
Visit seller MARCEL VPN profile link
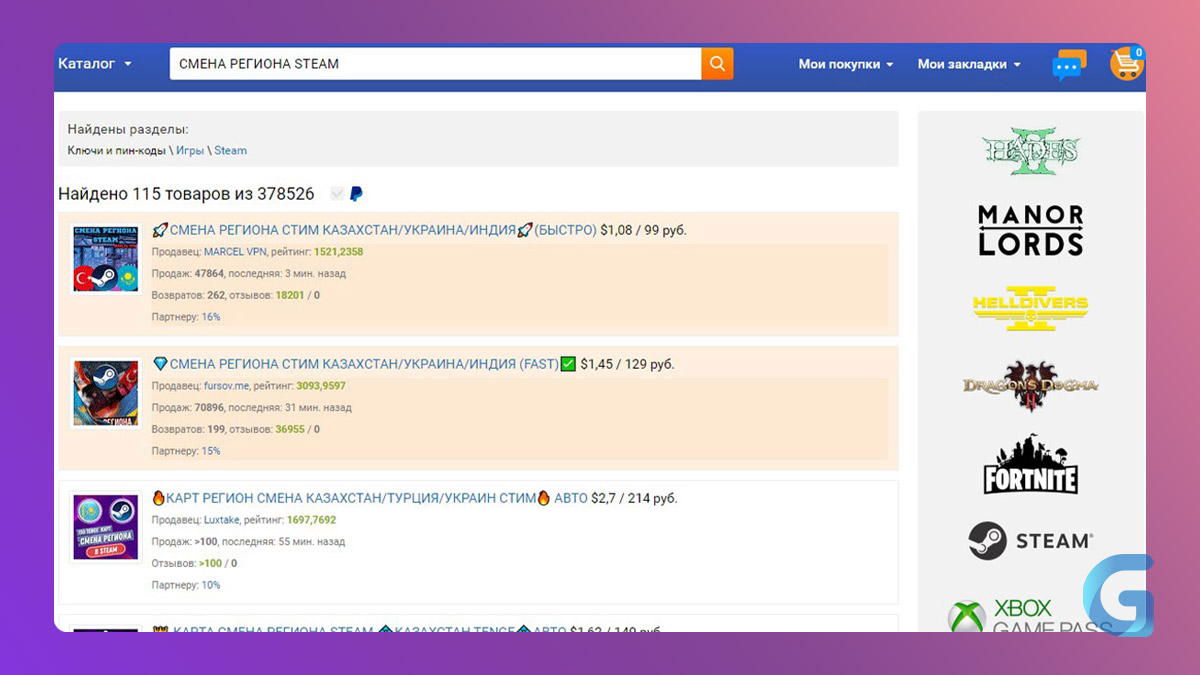pos(234,252)
